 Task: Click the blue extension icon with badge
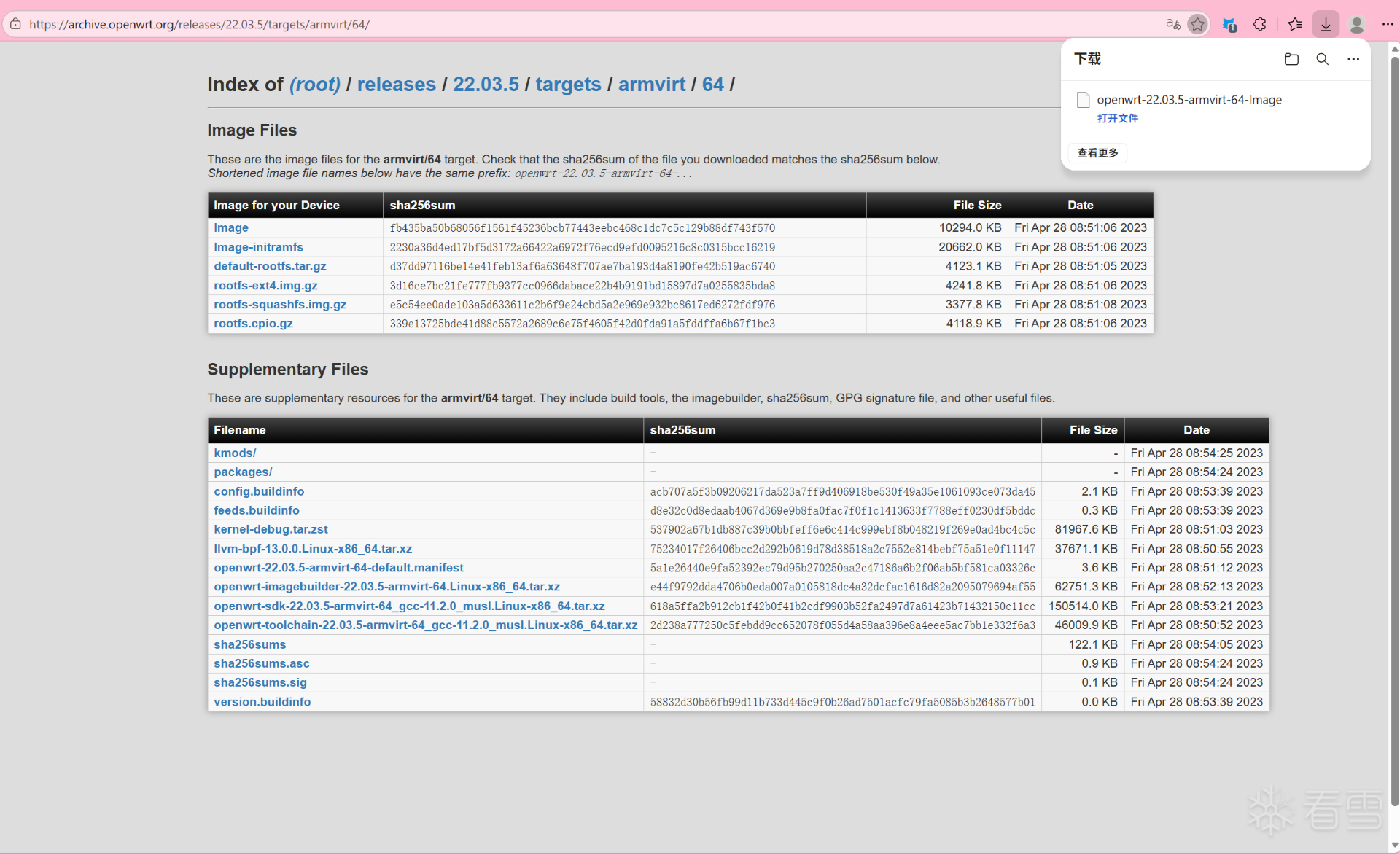(x=1229, y=25)
